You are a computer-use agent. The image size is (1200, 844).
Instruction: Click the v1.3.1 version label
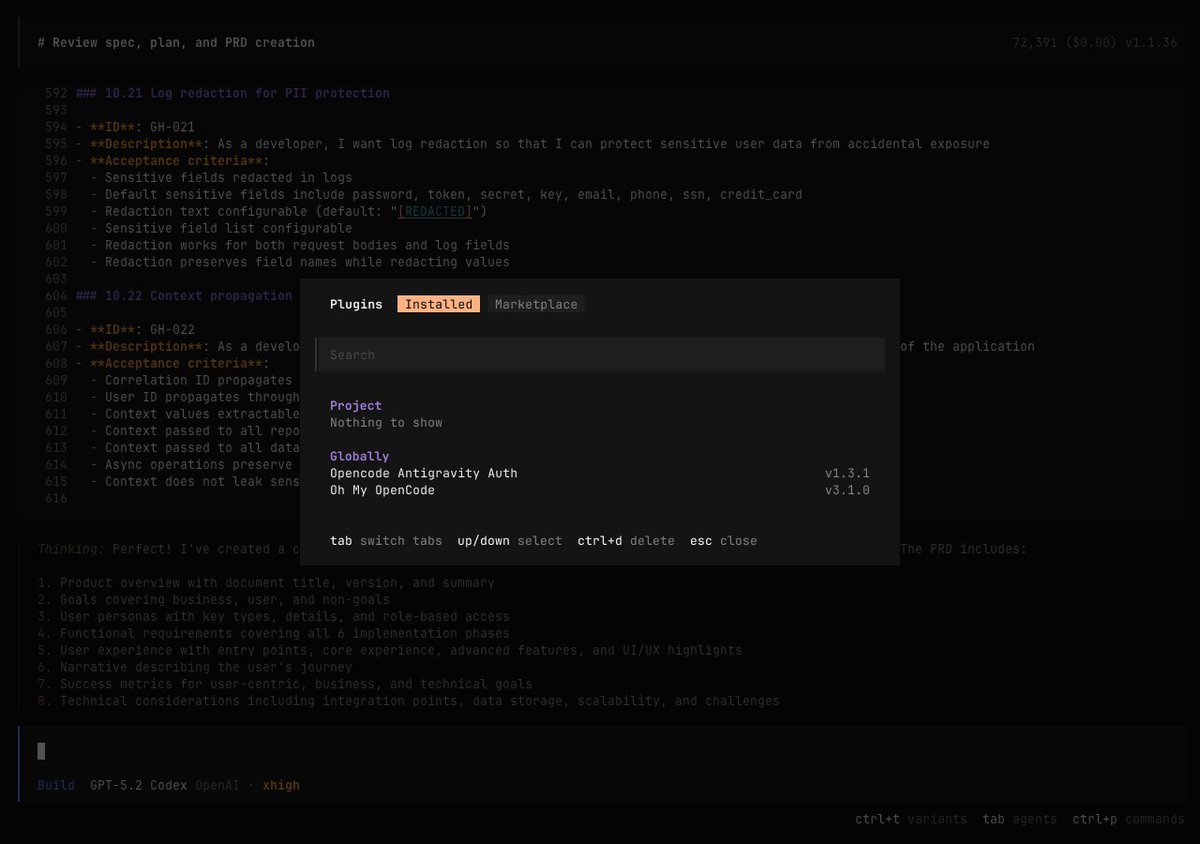[x=847, y=473]
